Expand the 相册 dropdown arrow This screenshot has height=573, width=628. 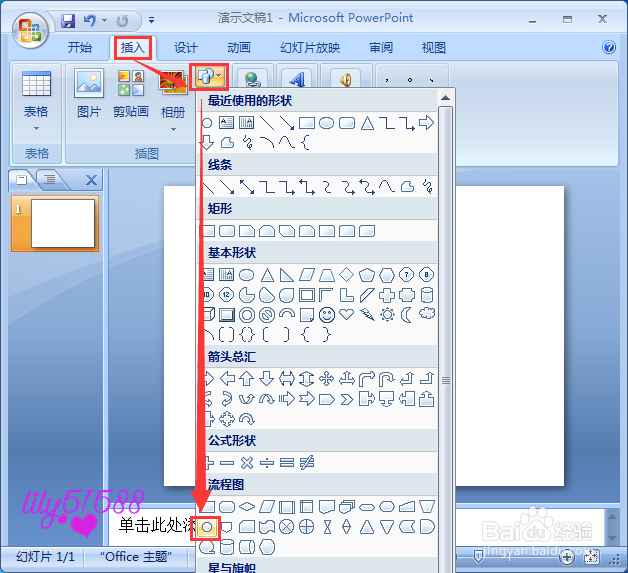coord(173,129)
